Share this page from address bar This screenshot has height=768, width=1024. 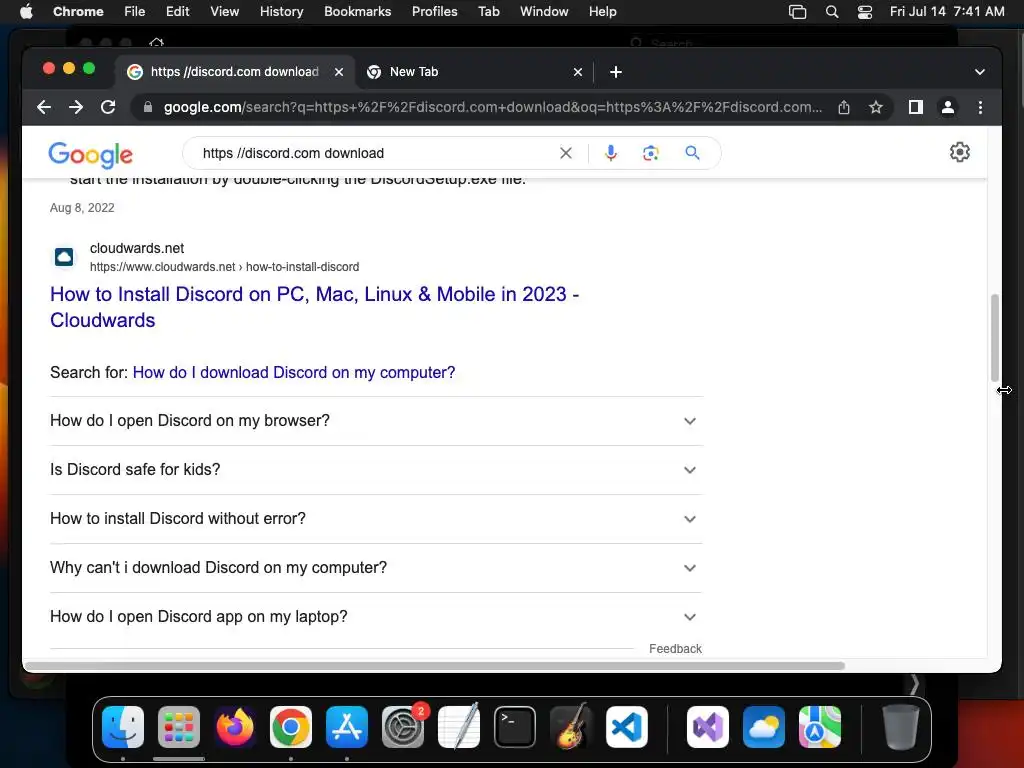coord(844,107)
